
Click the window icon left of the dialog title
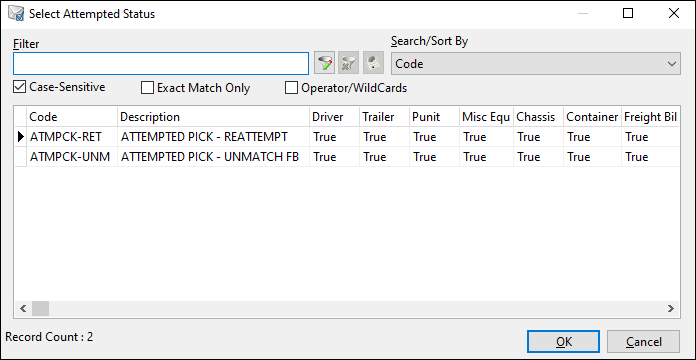click(16, 14)
